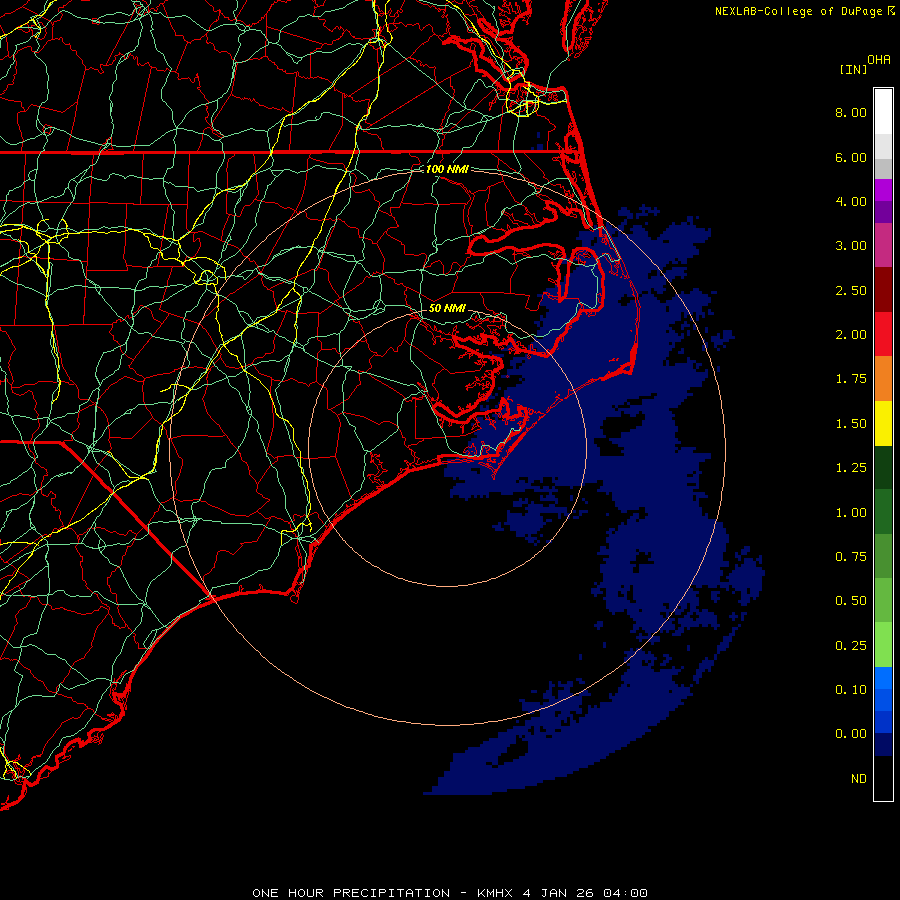Viewport: 900px width, 900px height.
Task: Click the yellow 1.50 inch legend swatch
Action: coord(883,424)
